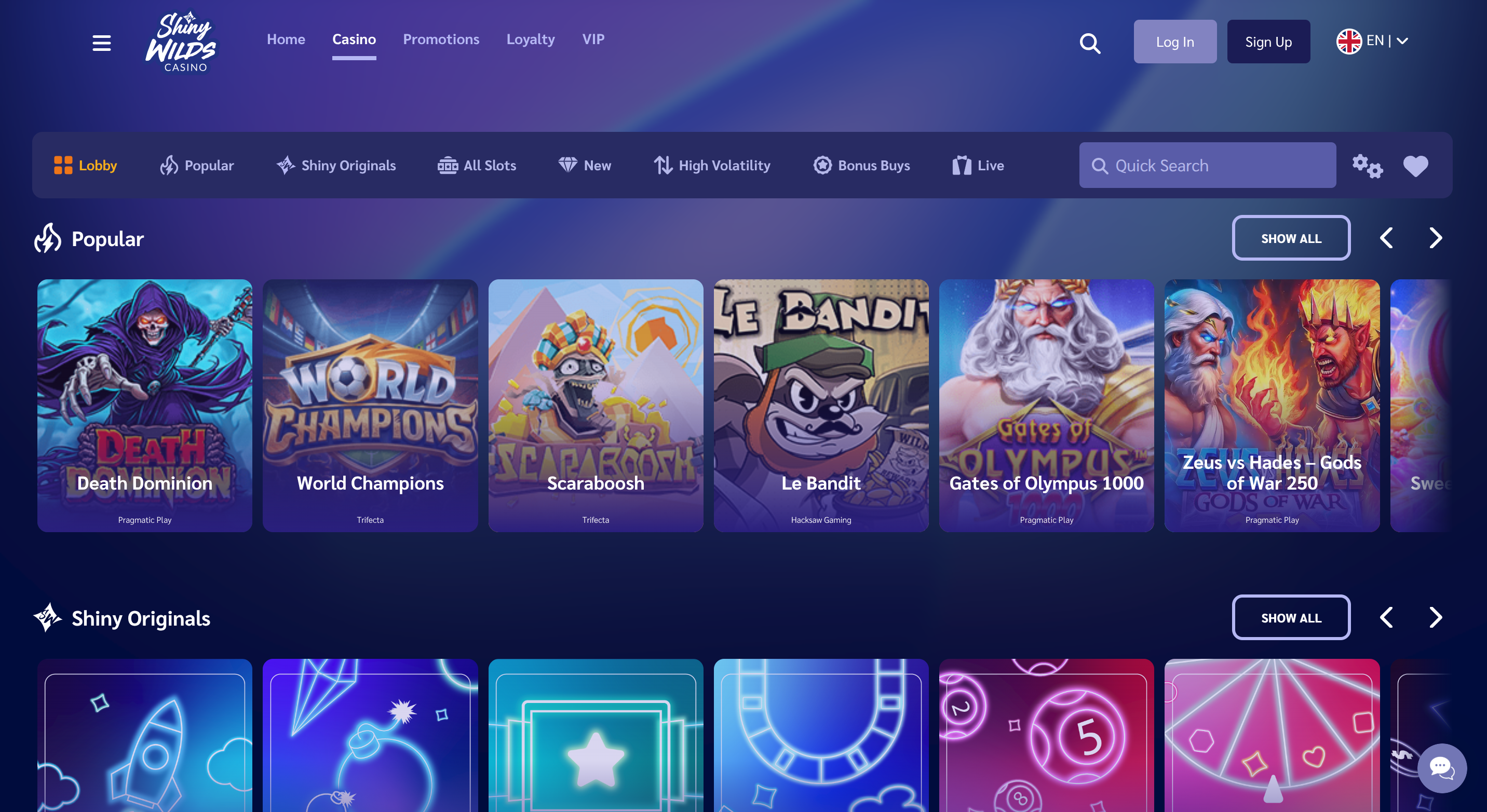Click the High Volatility arrows icon
Image resolution: width=1487 pixels, height=812 pixels.
point(663,165)
